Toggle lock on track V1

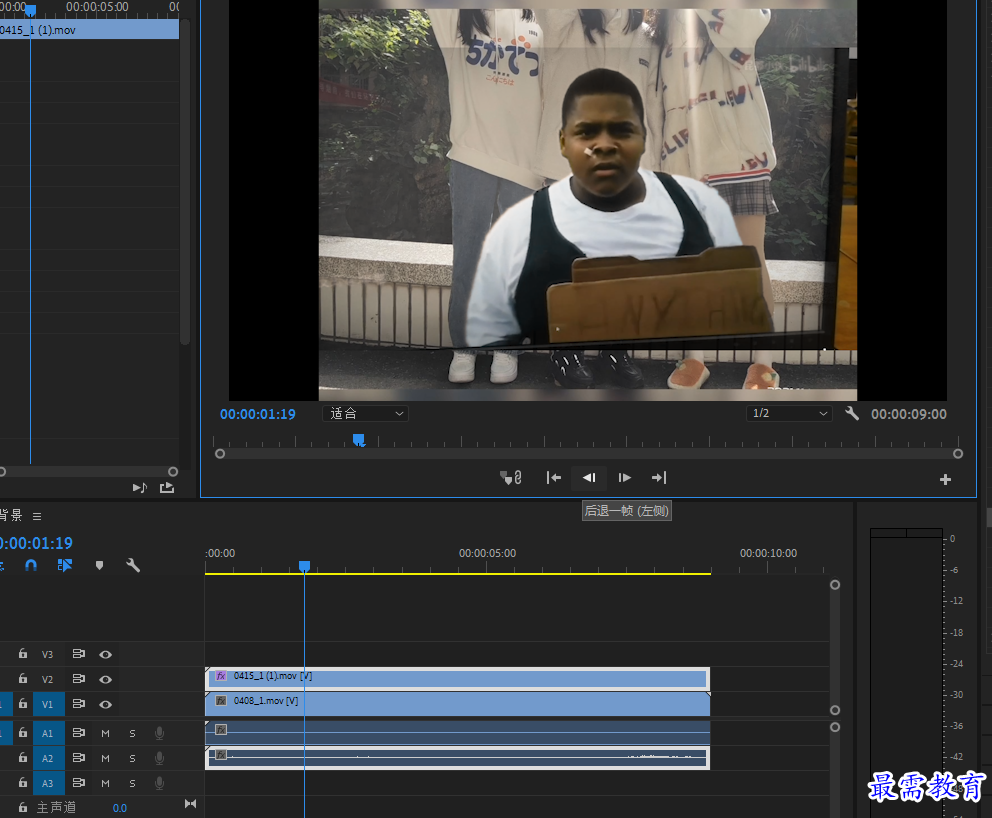[x=23, y=703]
